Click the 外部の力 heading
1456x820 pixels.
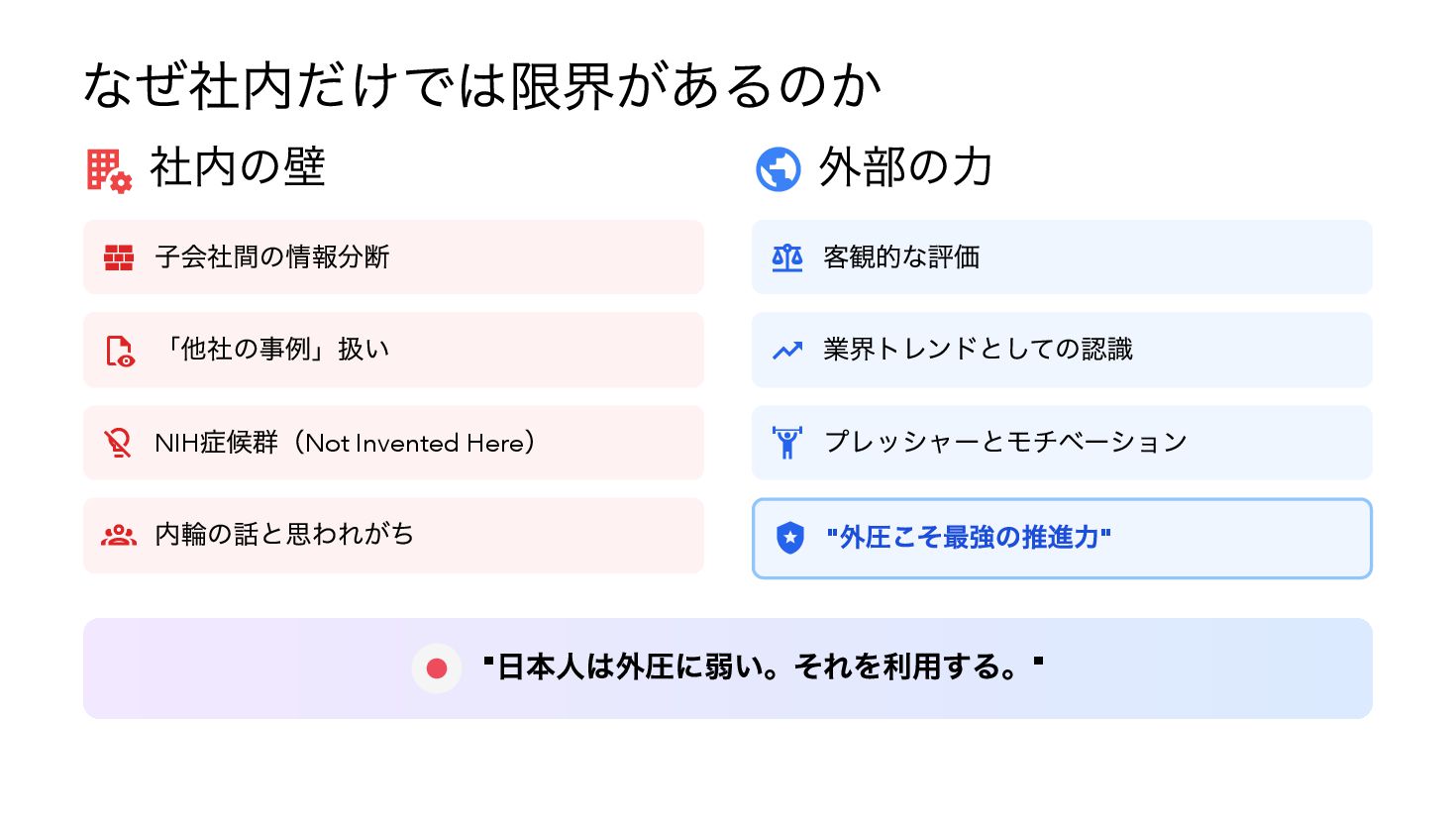click(905, 167)
